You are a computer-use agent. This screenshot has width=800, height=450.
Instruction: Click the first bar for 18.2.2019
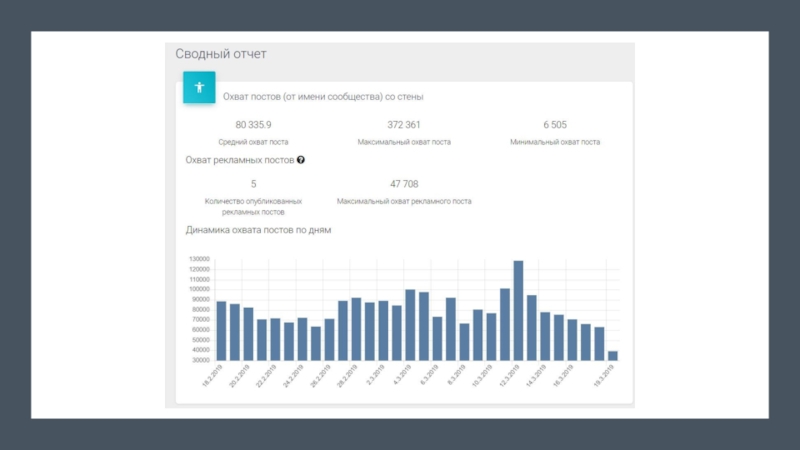coord(221,330)
